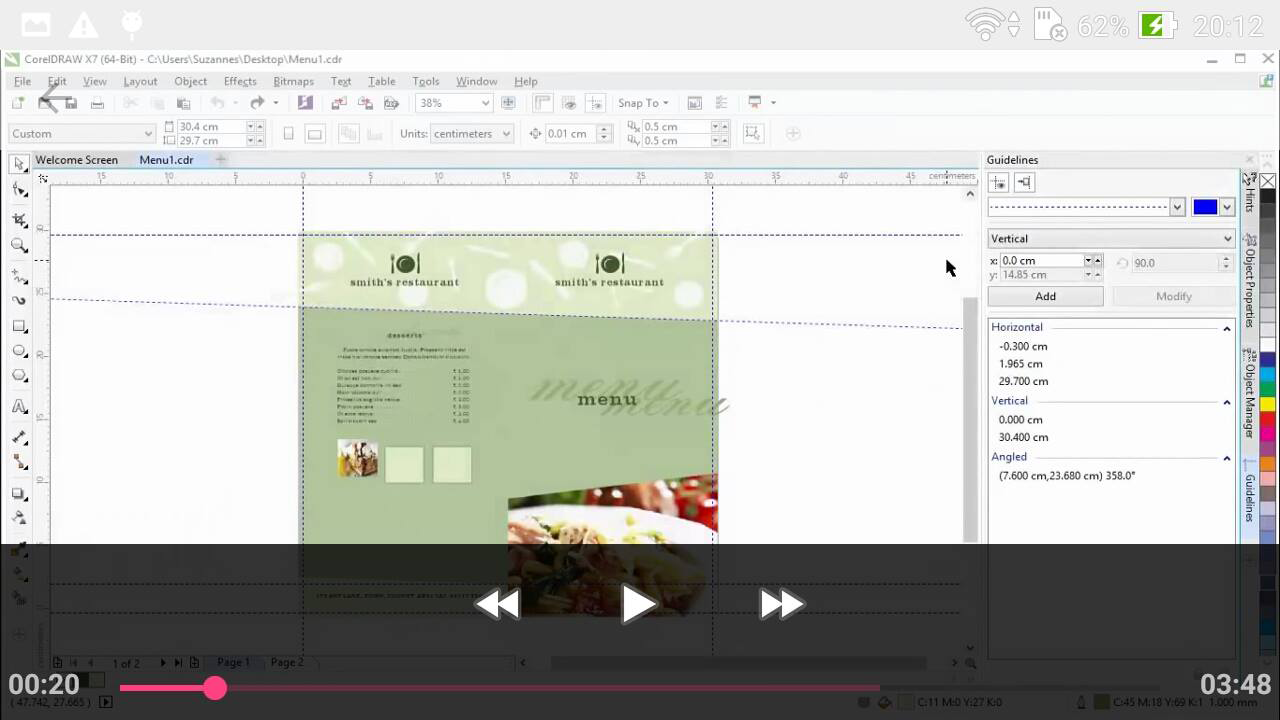The height and width of the screenshot is (720, 1280).
Task: Activate the Zoom magnifier tool
Action: (x=19, y=246)
